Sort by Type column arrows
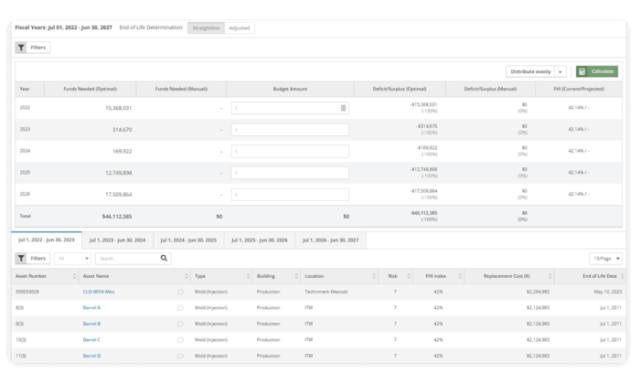The height and width of the screenshot is (384, 640). (x=248, y=276)
